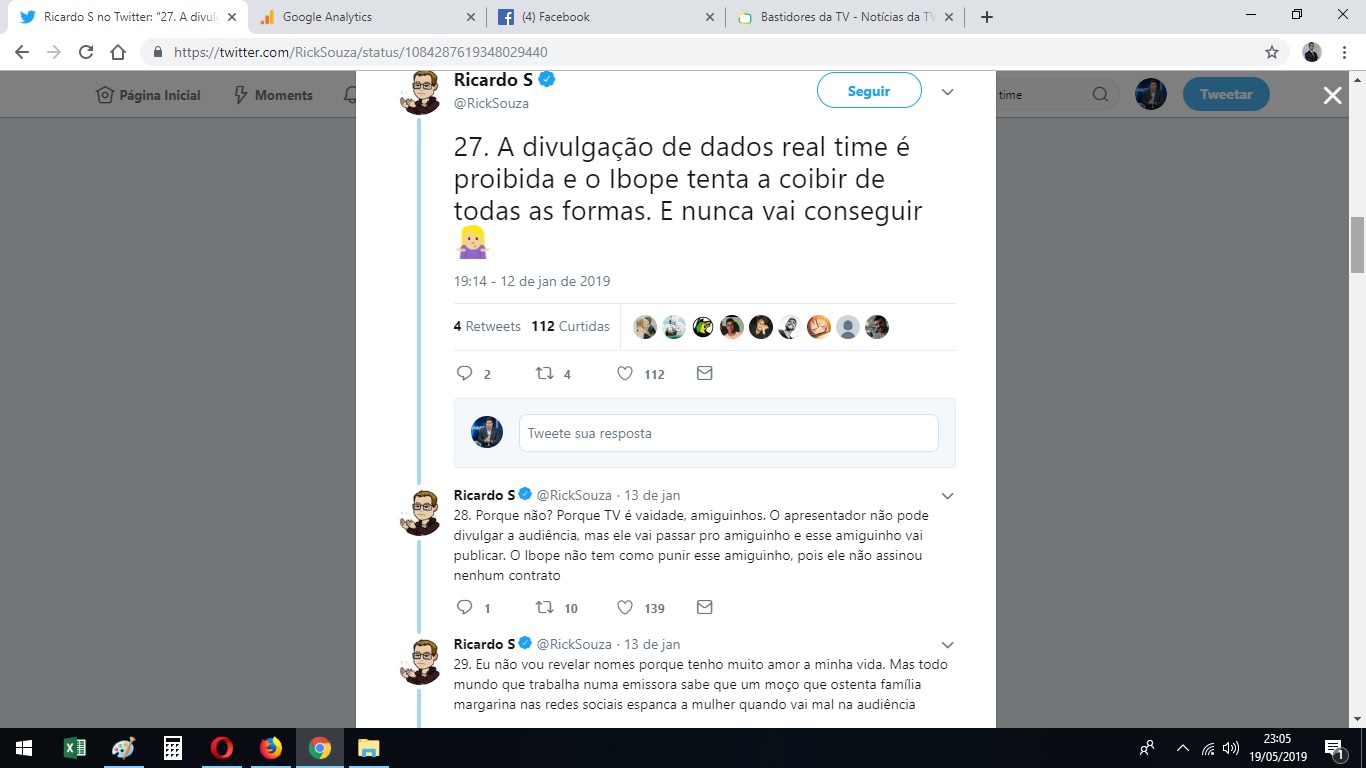Open the dropdown arrow on tweet 29

947,644
